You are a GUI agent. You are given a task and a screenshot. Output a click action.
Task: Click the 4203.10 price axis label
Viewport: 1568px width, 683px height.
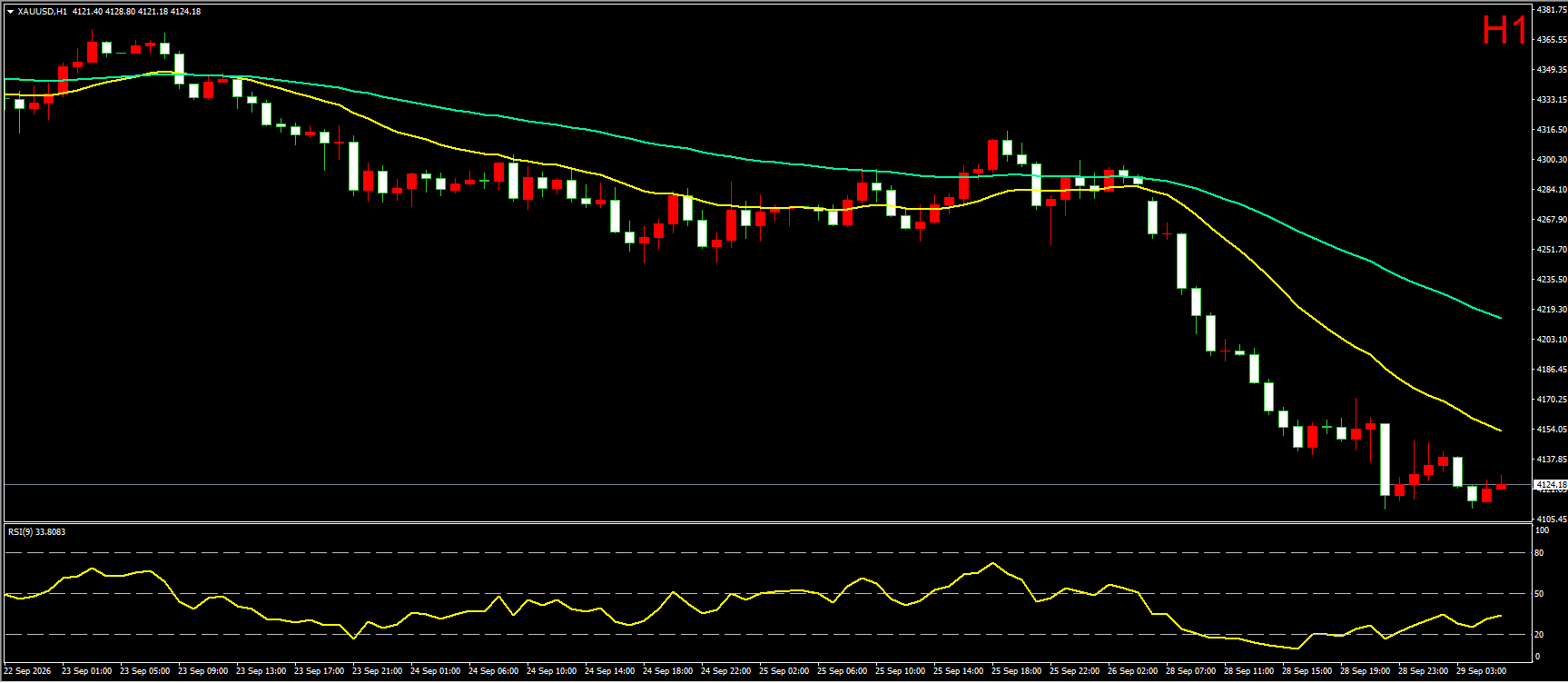coord(1551,340)
